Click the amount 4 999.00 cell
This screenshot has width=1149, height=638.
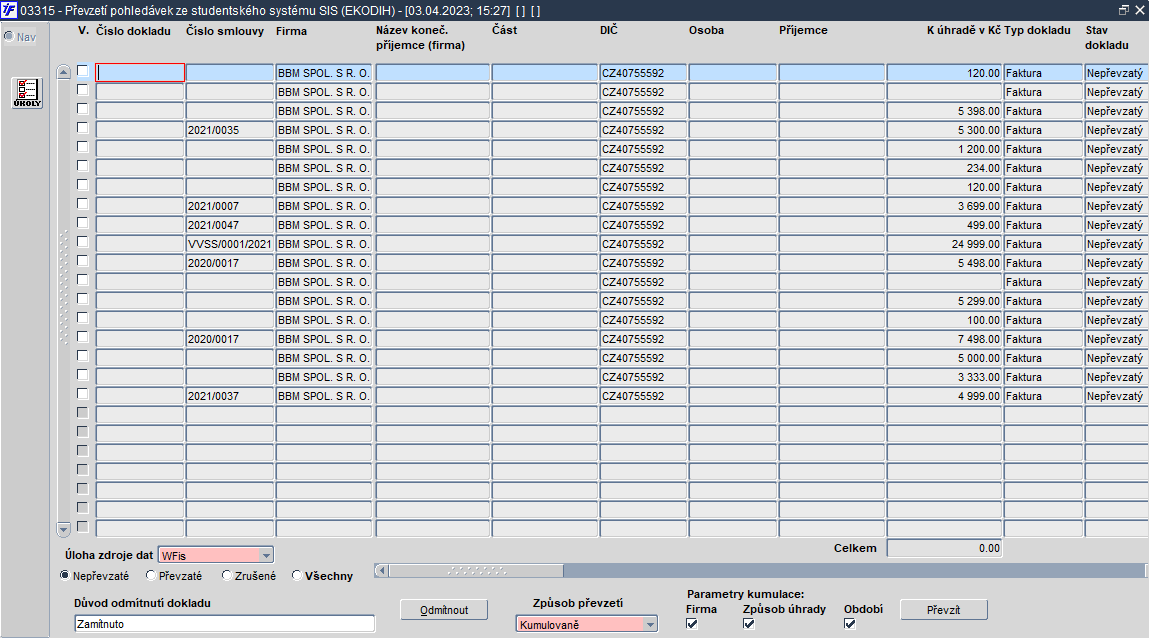coord(945,396)
